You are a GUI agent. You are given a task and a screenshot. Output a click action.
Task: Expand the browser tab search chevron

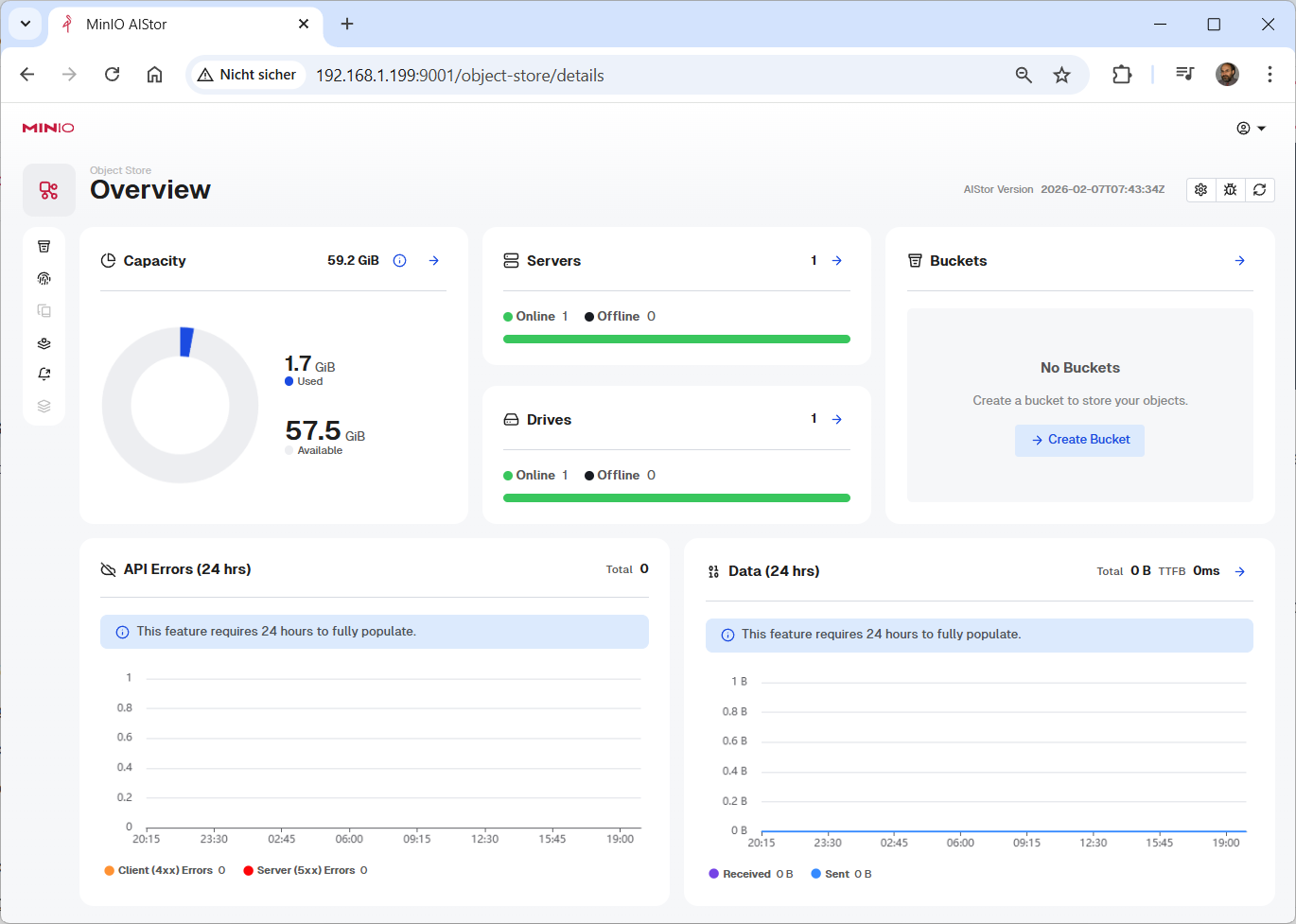[26, 24]
